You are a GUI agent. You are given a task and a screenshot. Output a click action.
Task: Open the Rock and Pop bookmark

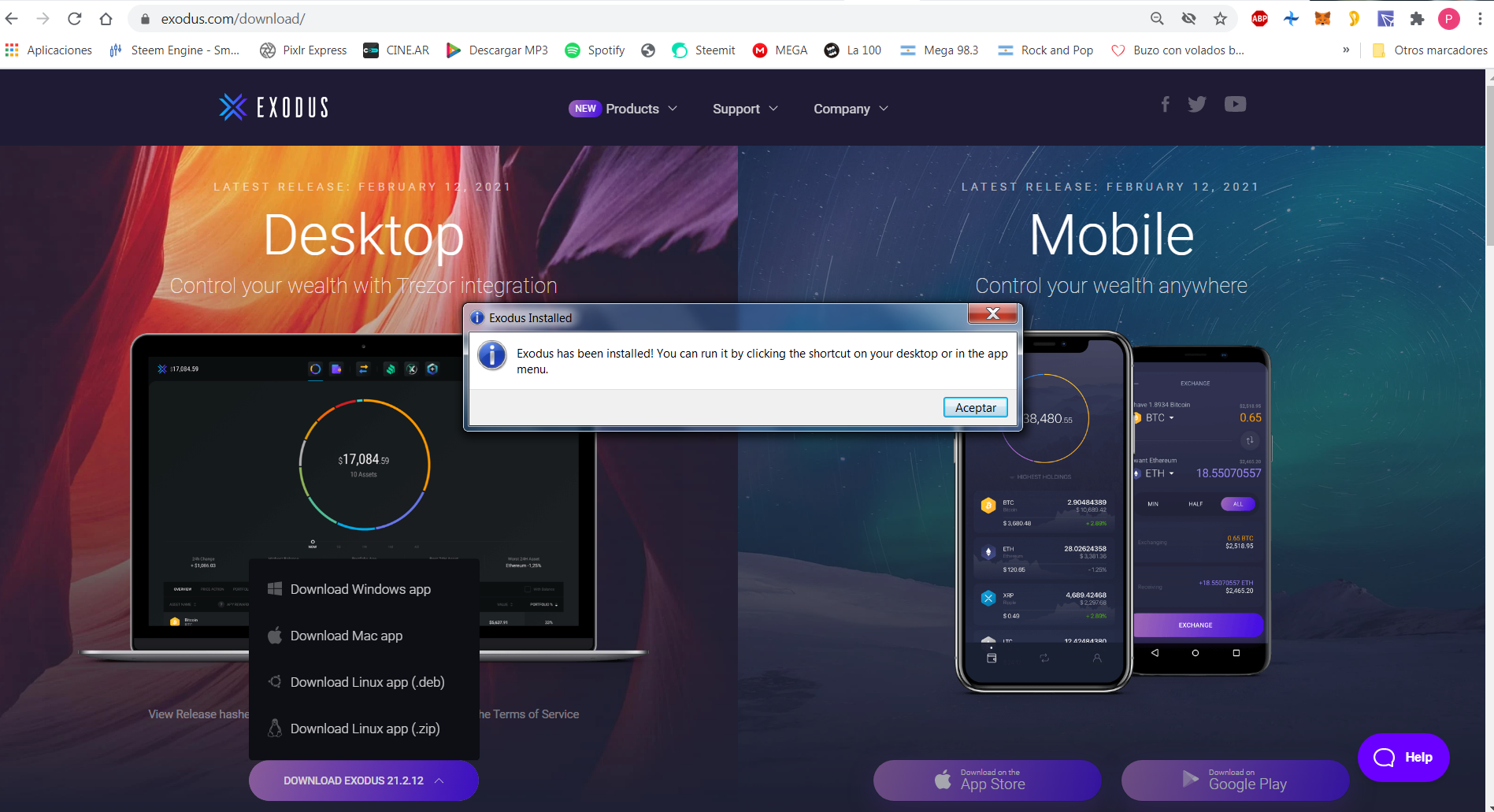click(1046, 50)
